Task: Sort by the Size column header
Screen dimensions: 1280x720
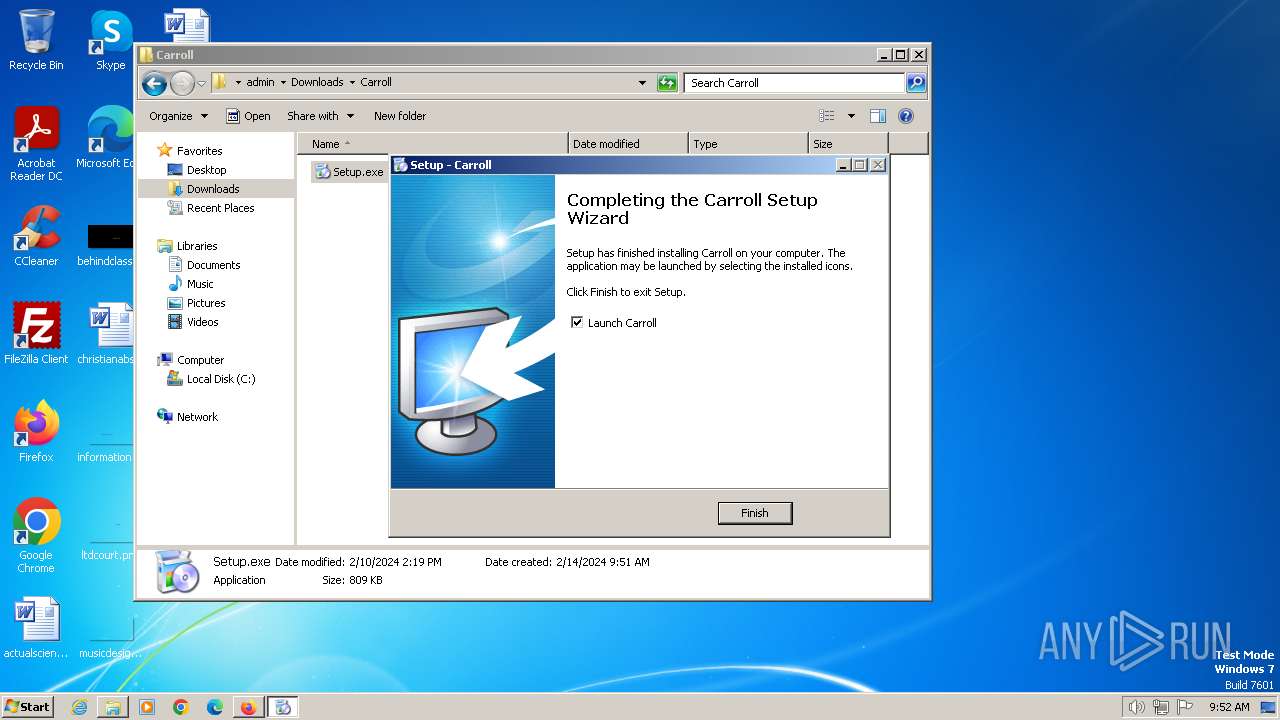Action: 848,144
